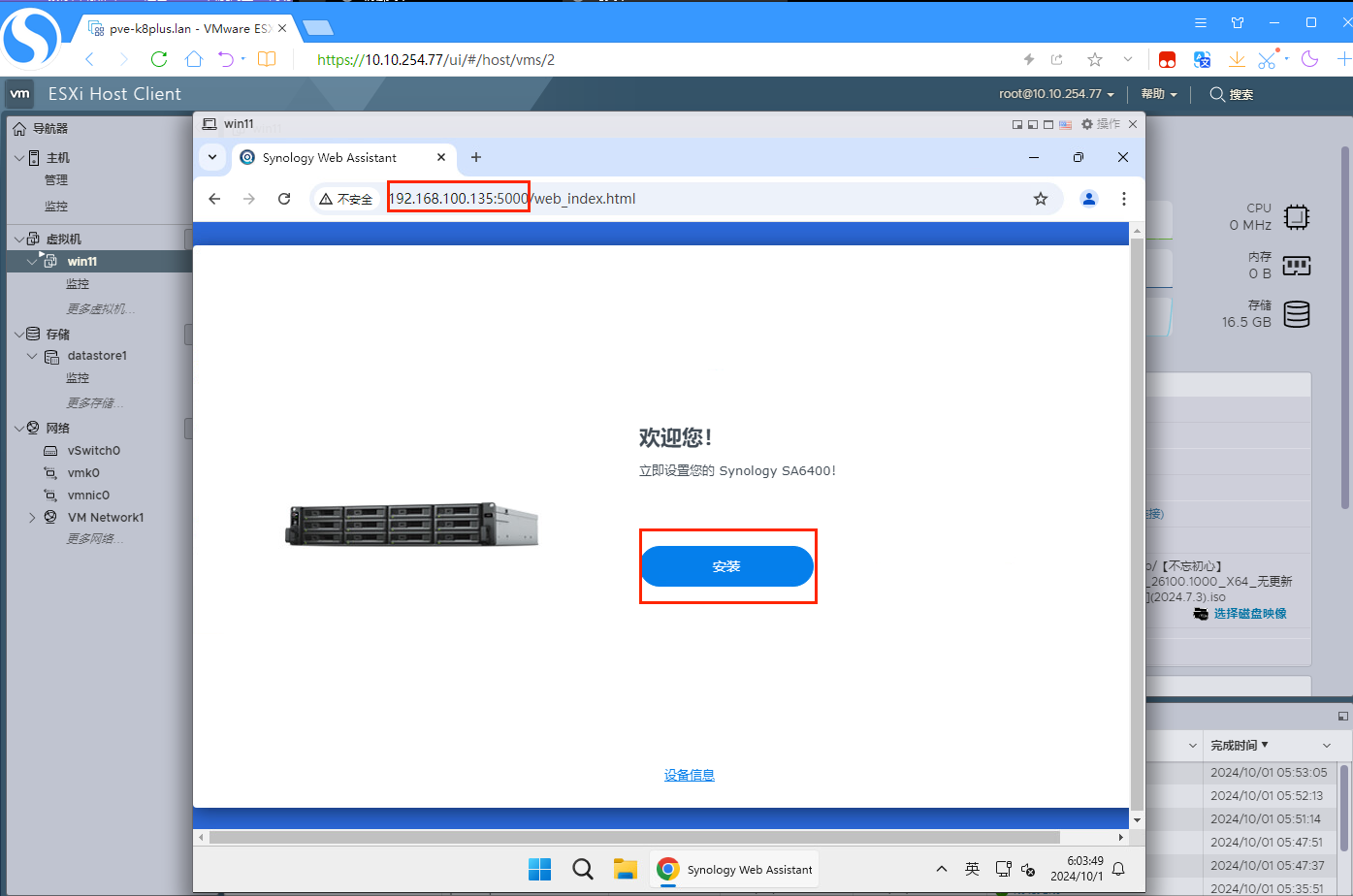
Task: Open outer browser downloads arrow icon
Action: click(1237, 59)
